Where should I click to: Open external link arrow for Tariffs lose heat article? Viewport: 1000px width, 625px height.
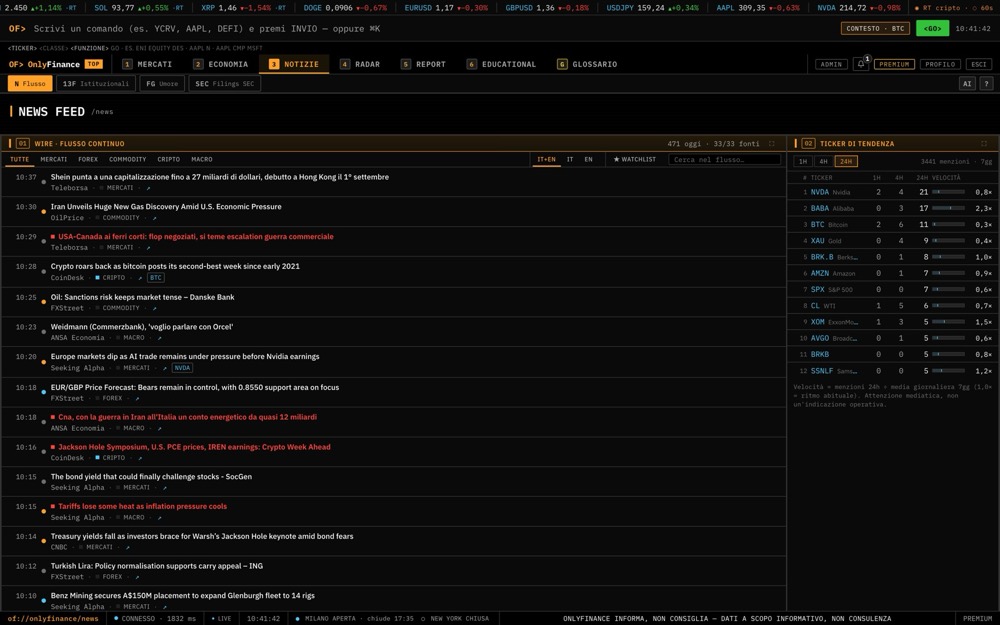click(159, 518)
